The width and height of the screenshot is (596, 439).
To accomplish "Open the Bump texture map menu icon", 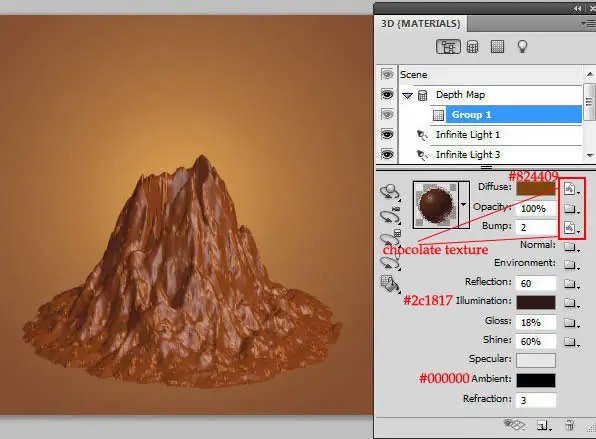I will (571, 228).
